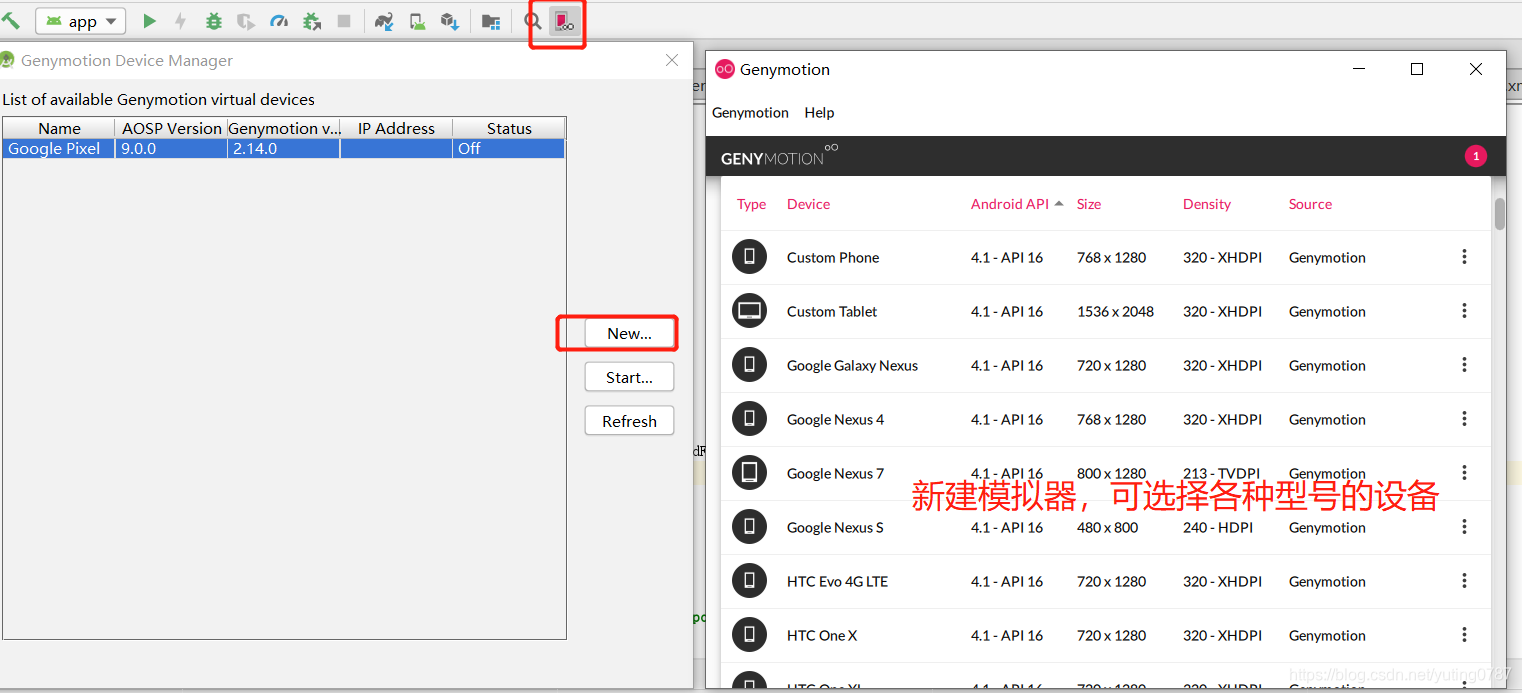Click the Genymotion Device Manager toolbar icon

click(564, 21)
